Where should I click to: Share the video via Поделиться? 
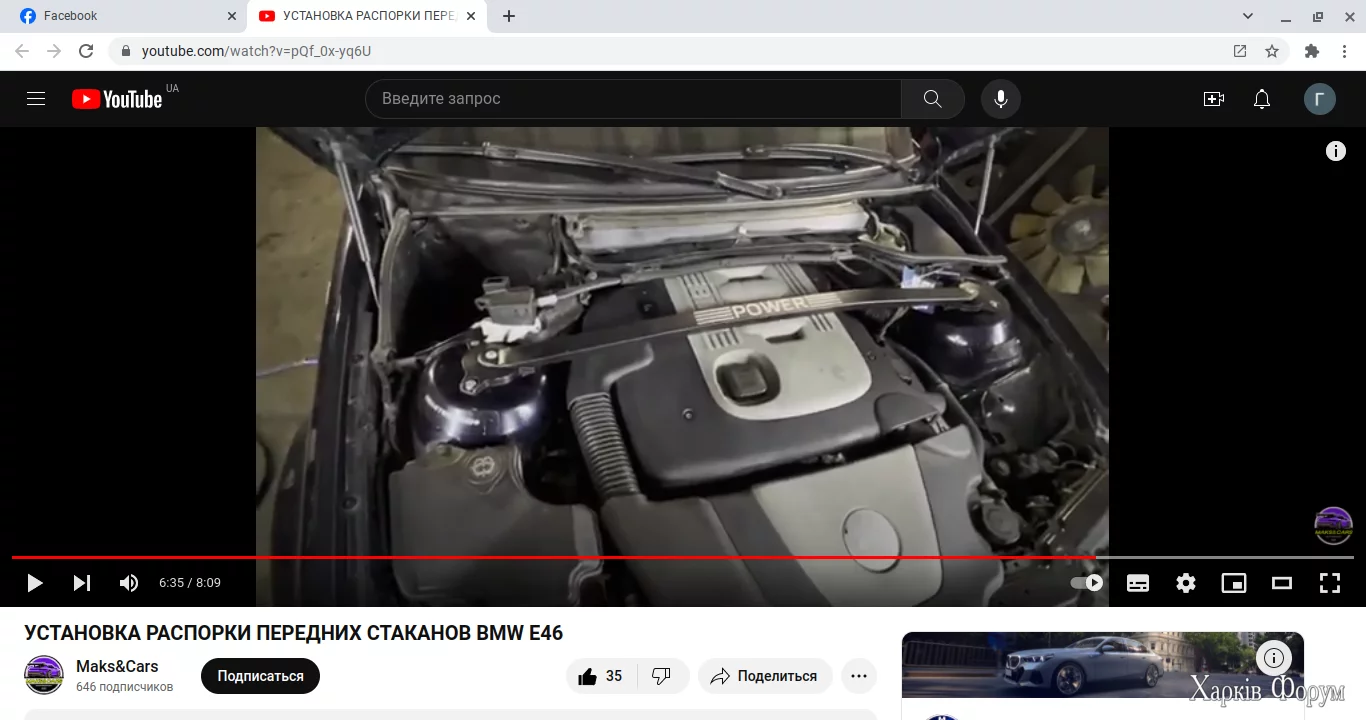[x=765, y=676]
